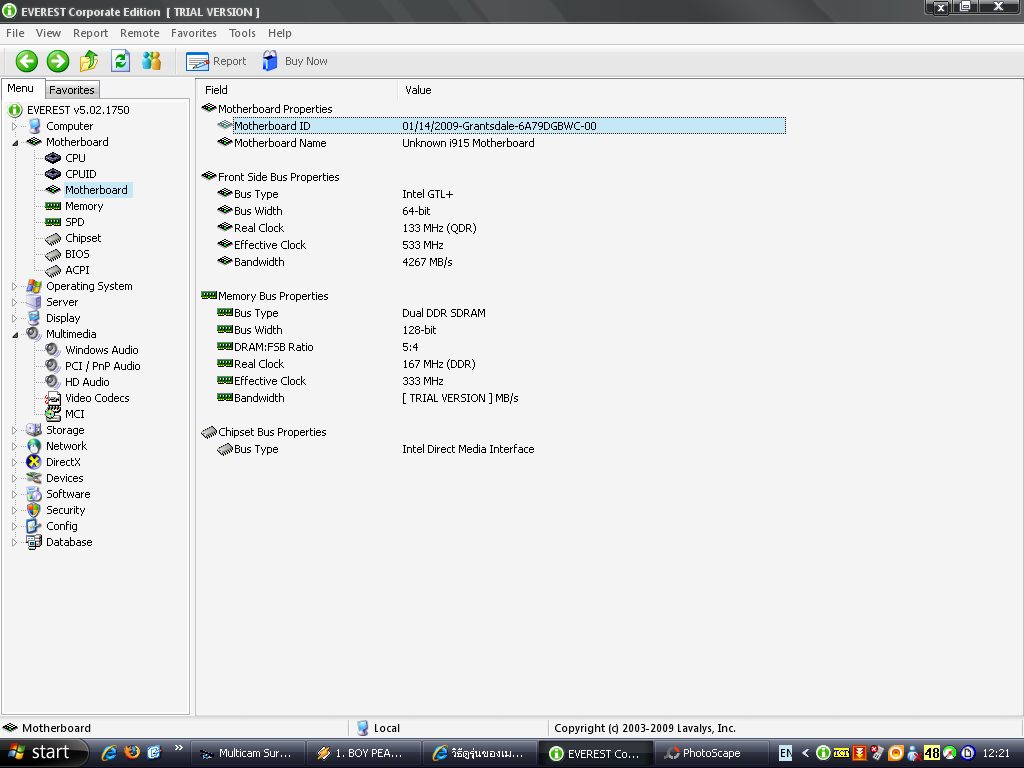The image size is (1024, 768).
Task: Switch to 1. BOY PEA... taskbar window
Action: click(363, 753)
